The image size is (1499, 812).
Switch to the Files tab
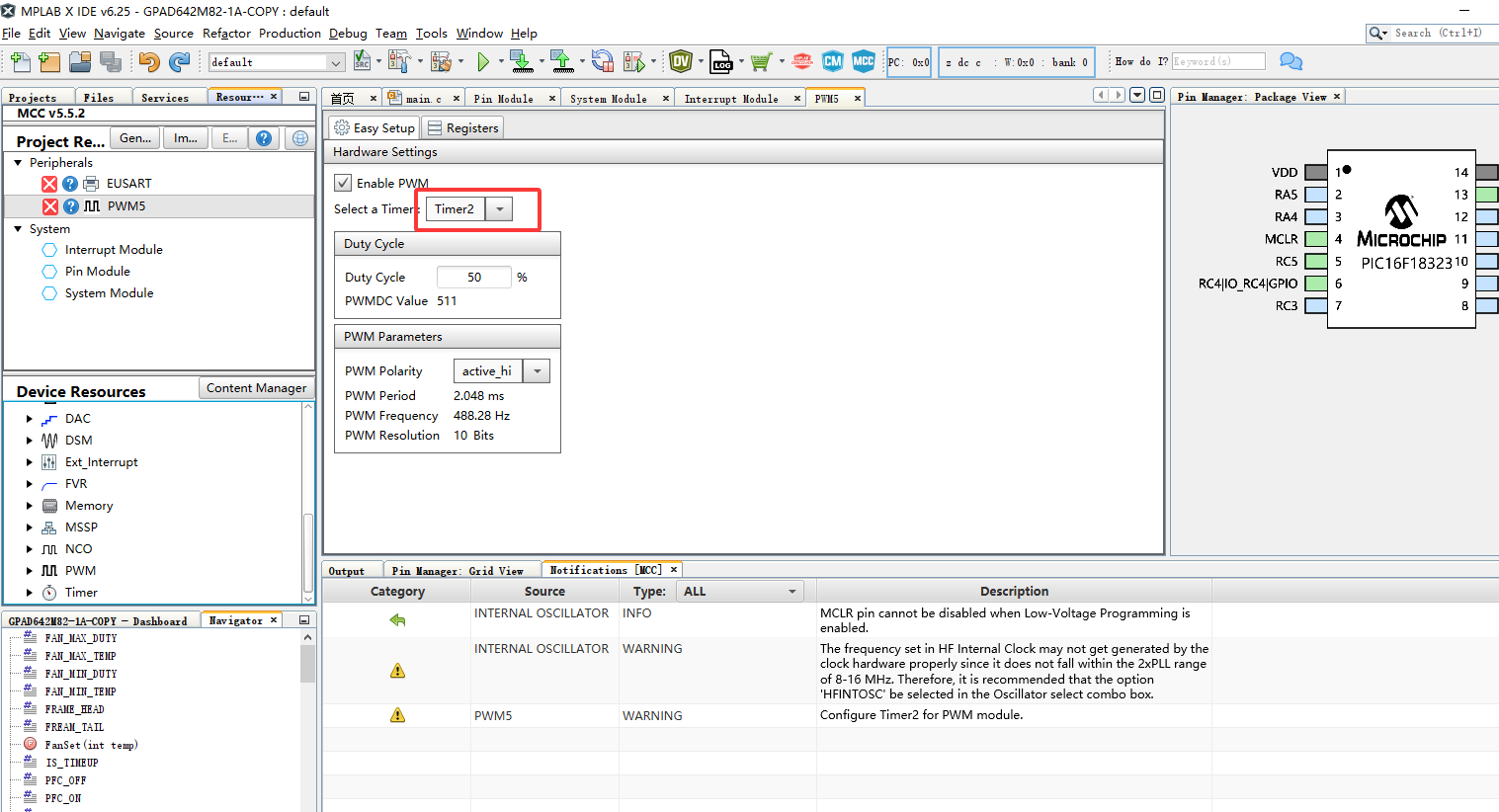(x=99, y=98)
